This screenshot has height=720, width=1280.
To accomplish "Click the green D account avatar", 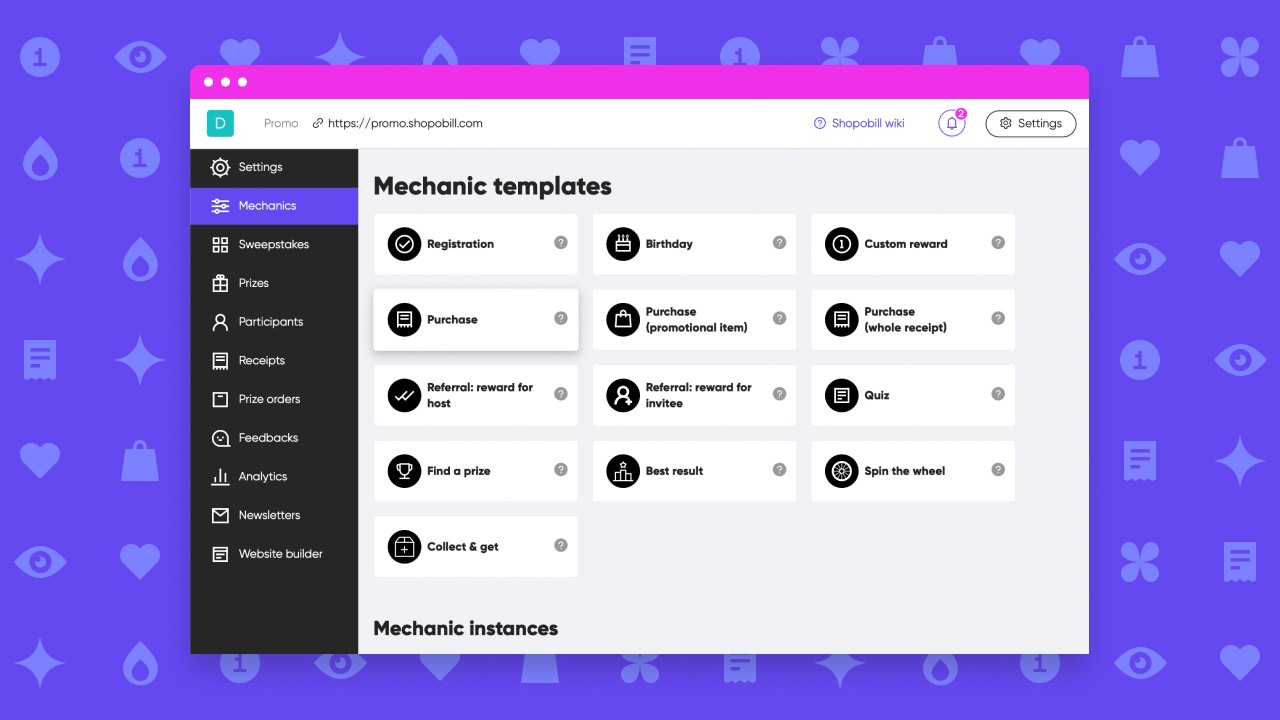I will [x=220, y=123].
